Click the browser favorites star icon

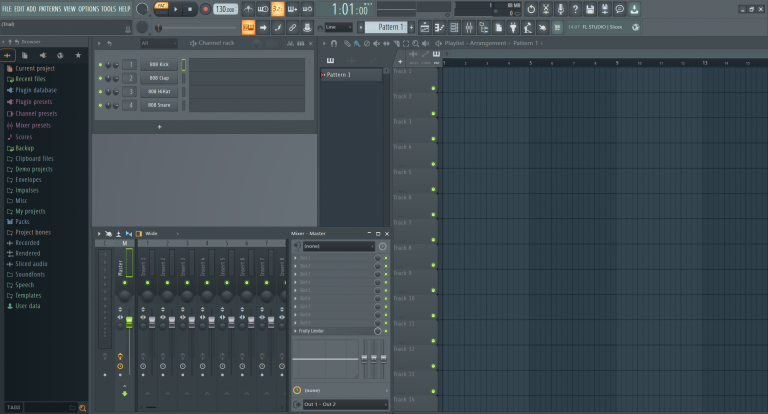(78, 55)
